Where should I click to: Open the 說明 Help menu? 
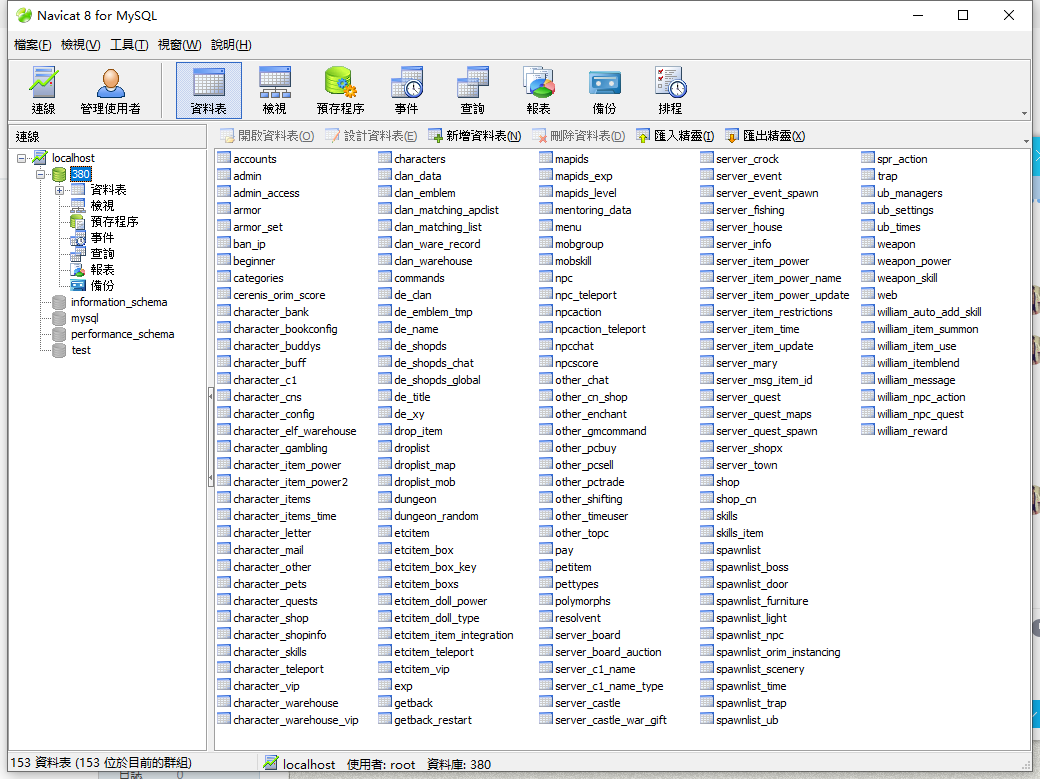point(231,44)
